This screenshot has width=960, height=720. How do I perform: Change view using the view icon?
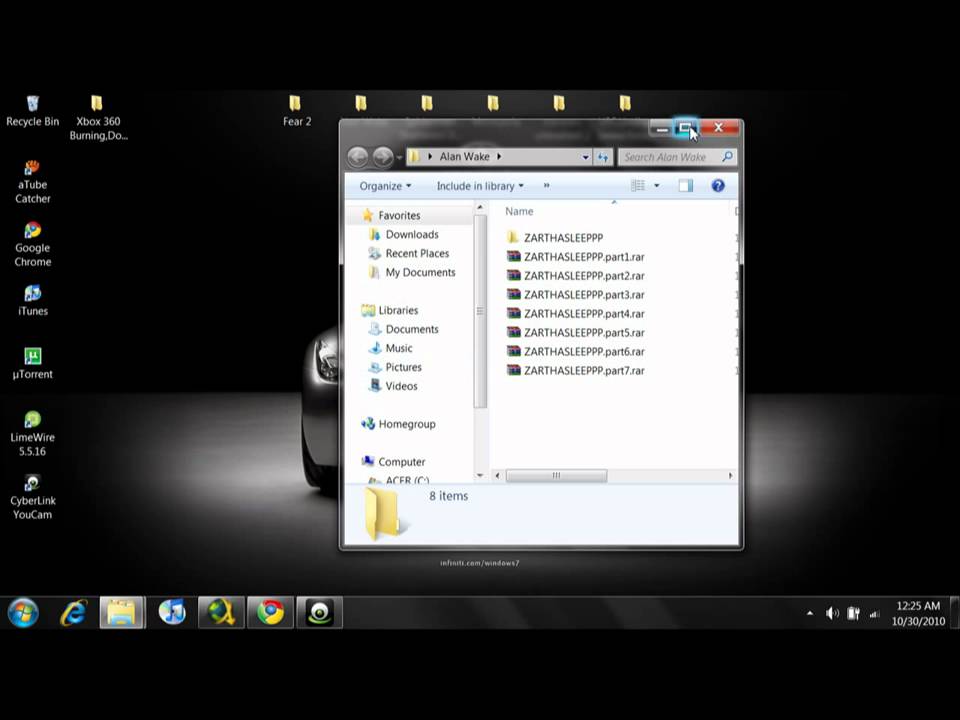point(637,186)
